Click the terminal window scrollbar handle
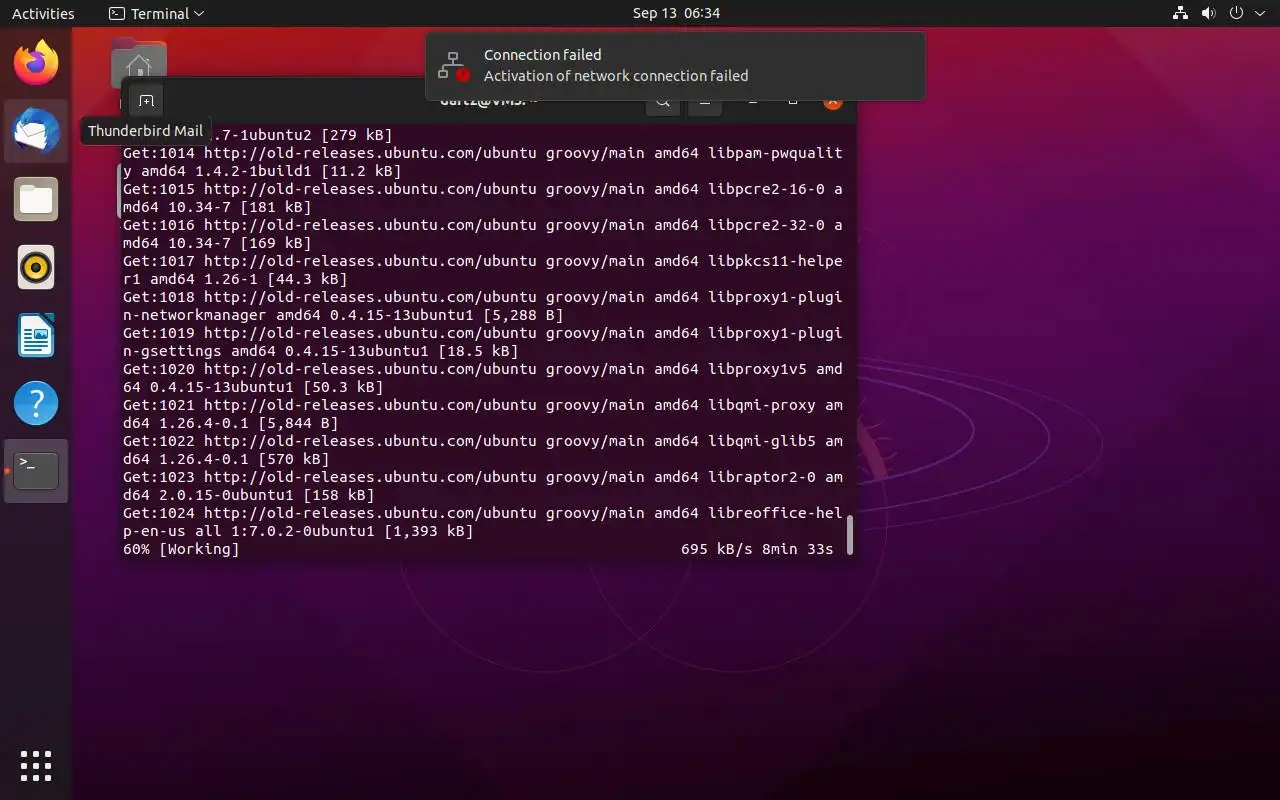Screen dimensions: 1280x800 coord(850,534)
